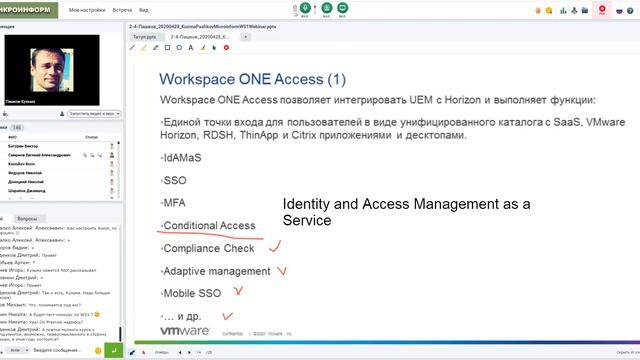
Task: Select the pointer cursor tool
Action: pyautogui.click(x=214, y=48)
